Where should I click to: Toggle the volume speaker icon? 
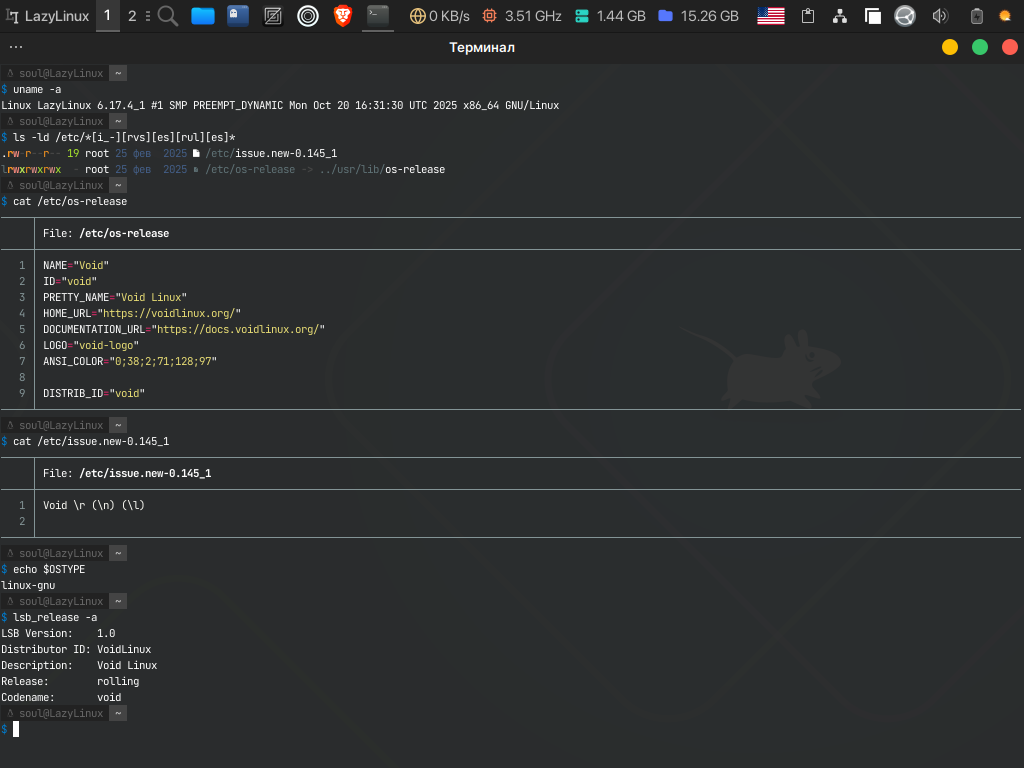click(x=939, y=16)
